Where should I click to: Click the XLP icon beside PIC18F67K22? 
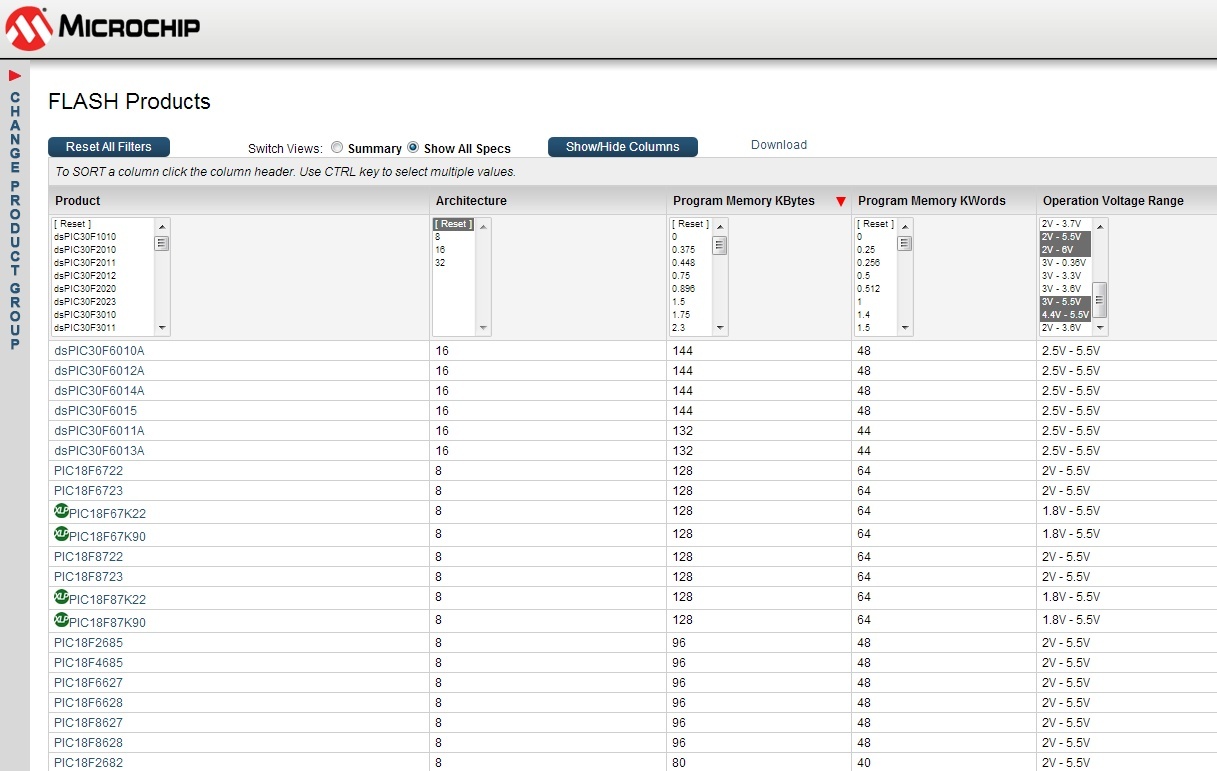coord(61,511)
